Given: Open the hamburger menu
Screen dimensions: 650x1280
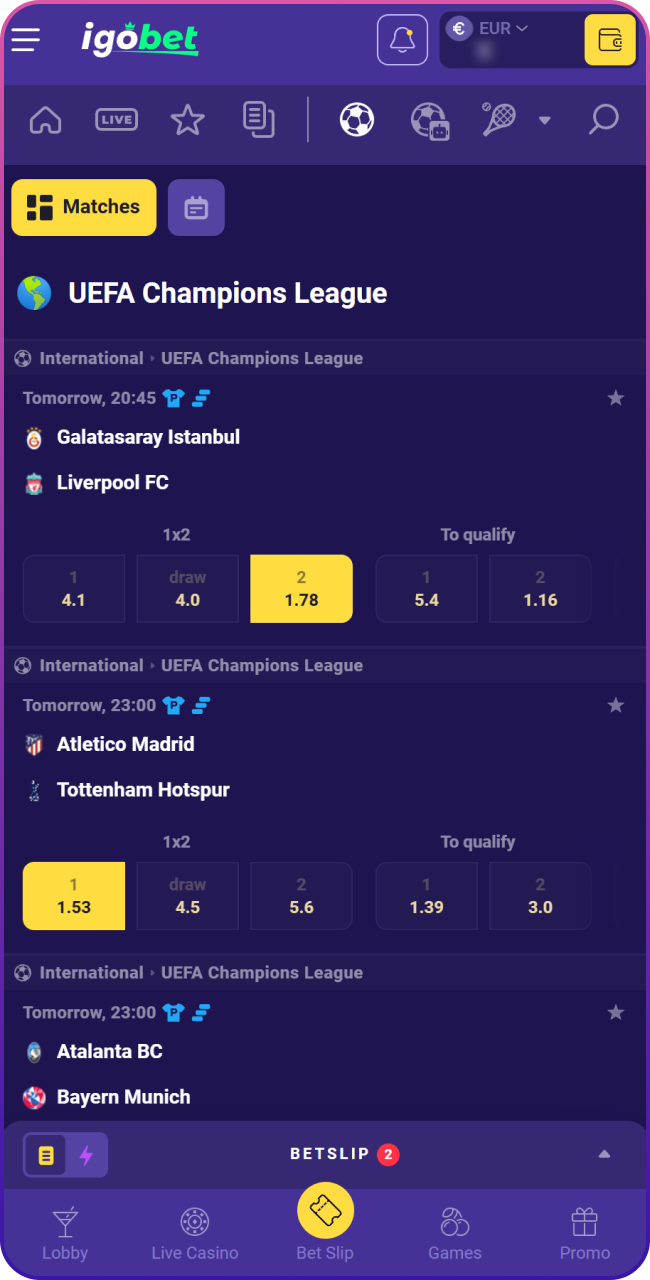Looking at the screenshot, I should click(26, 40).
